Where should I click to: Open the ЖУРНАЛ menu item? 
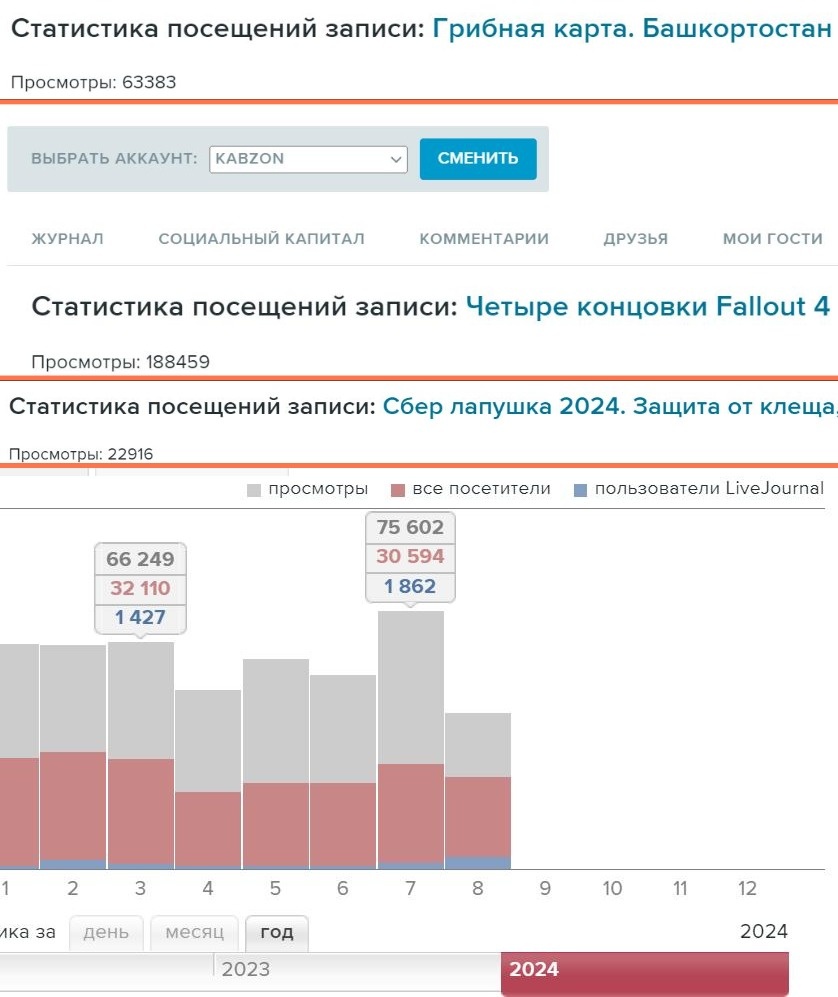pyautogui.click(x=66, y=239)
